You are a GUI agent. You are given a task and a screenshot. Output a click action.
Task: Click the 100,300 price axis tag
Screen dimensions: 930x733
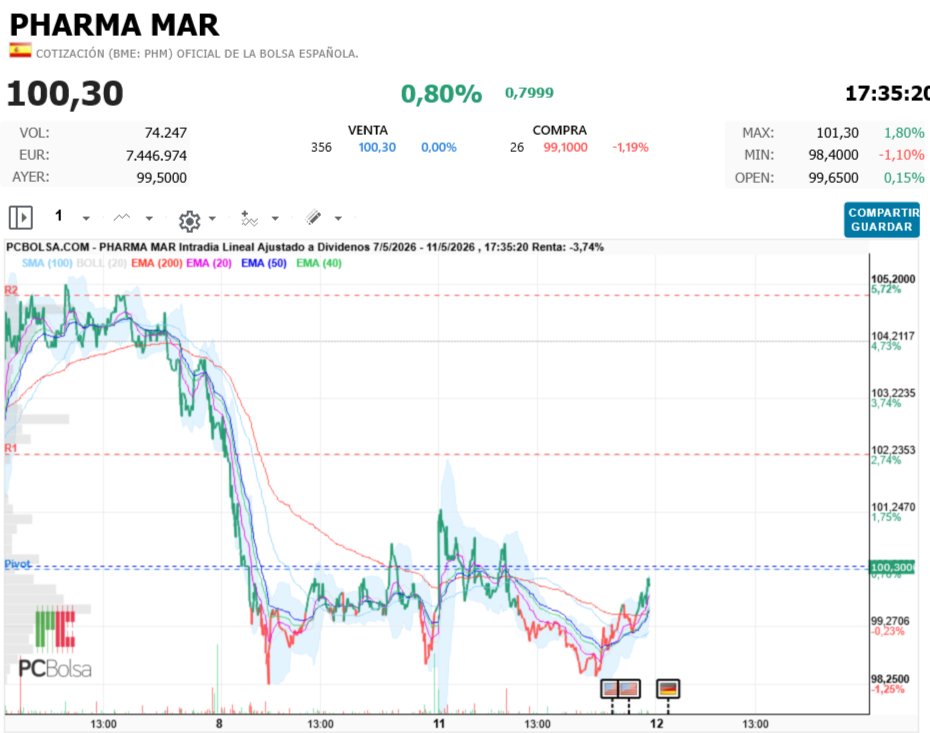pos(892,567)
